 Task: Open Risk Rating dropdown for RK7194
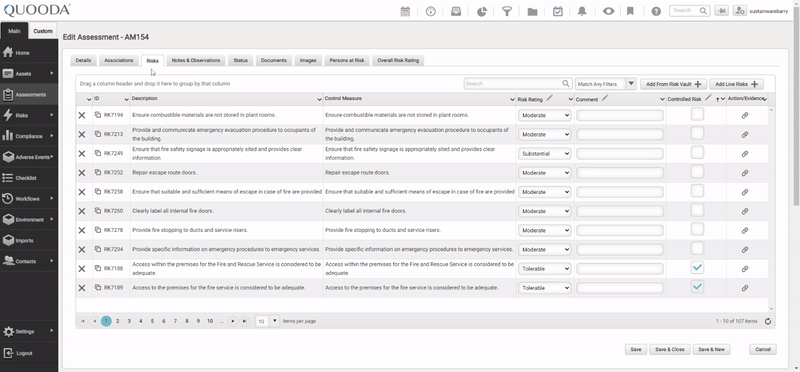coord(544,115)
